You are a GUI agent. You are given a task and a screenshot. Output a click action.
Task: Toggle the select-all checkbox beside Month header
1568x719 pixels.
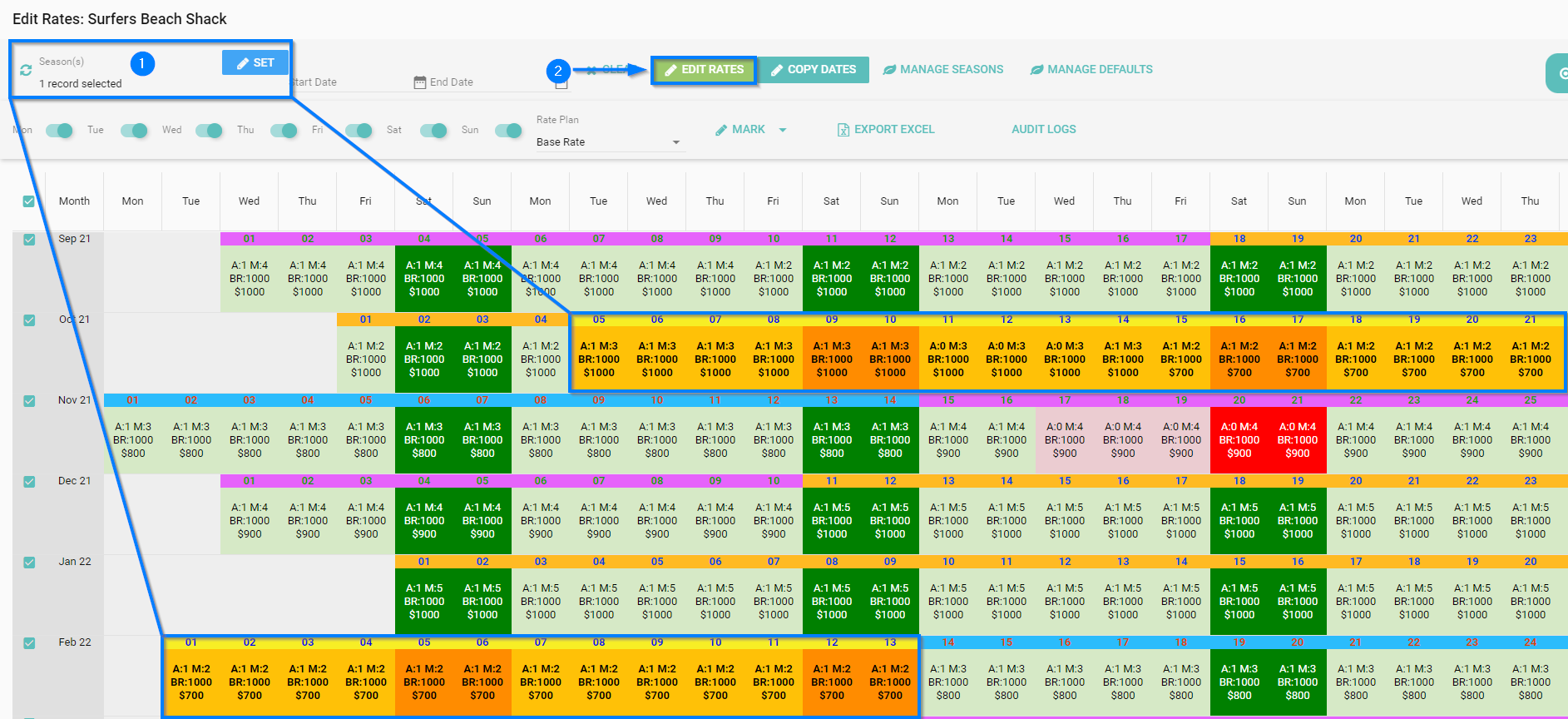click(29, 201)
